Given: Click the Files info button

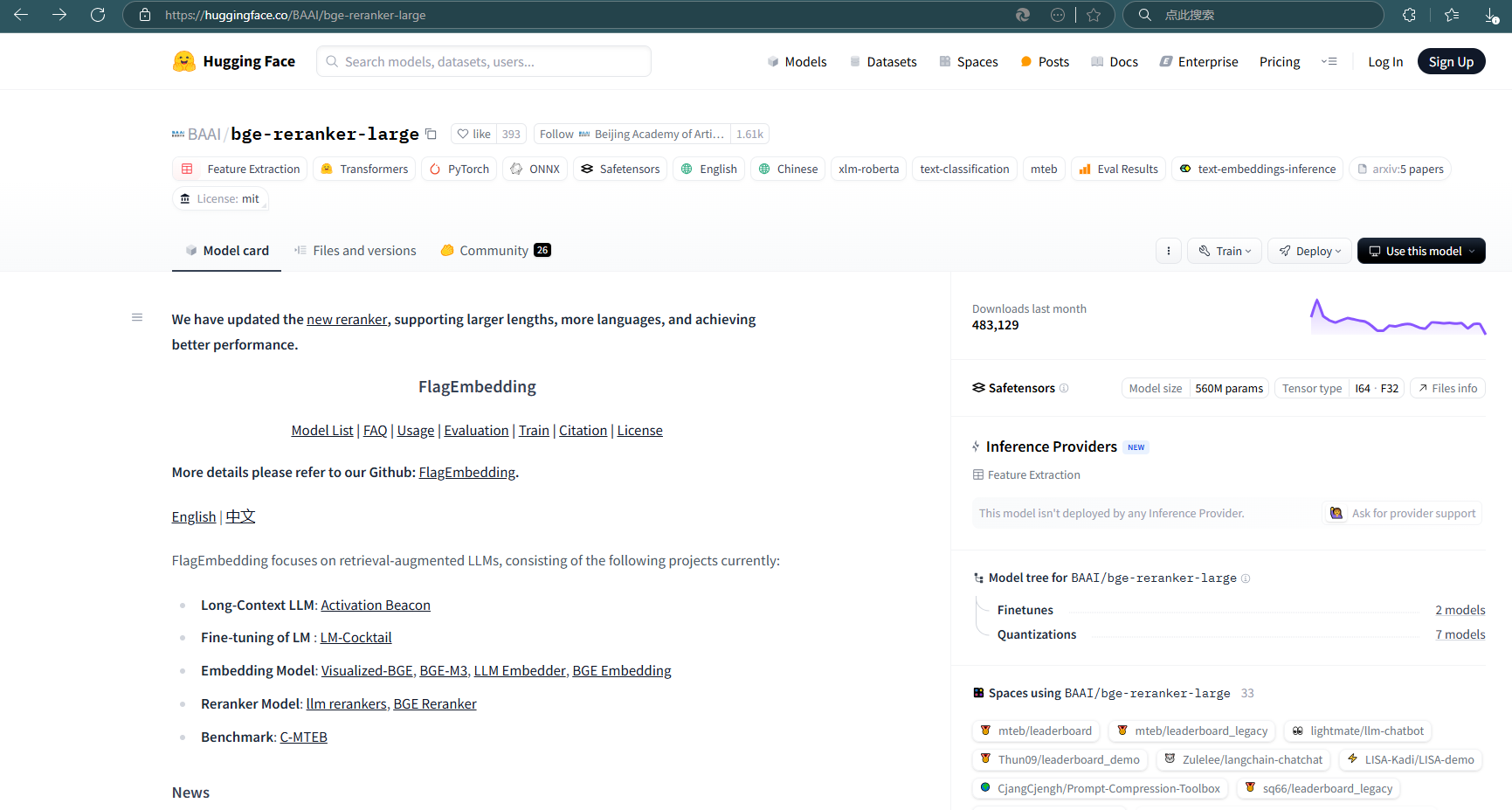Looking at the screenshot, I should (x=1447, y=388).
